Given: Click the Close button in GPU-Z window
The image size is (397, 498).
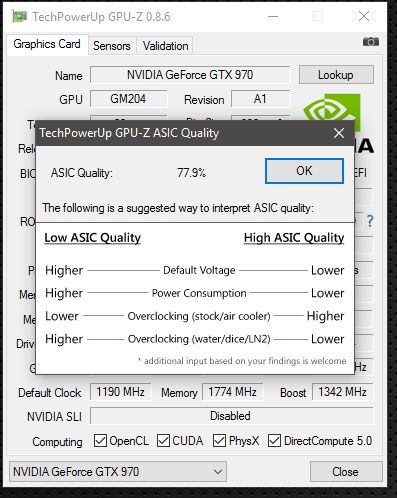Looking at the screenshot, I should point(346,472).
